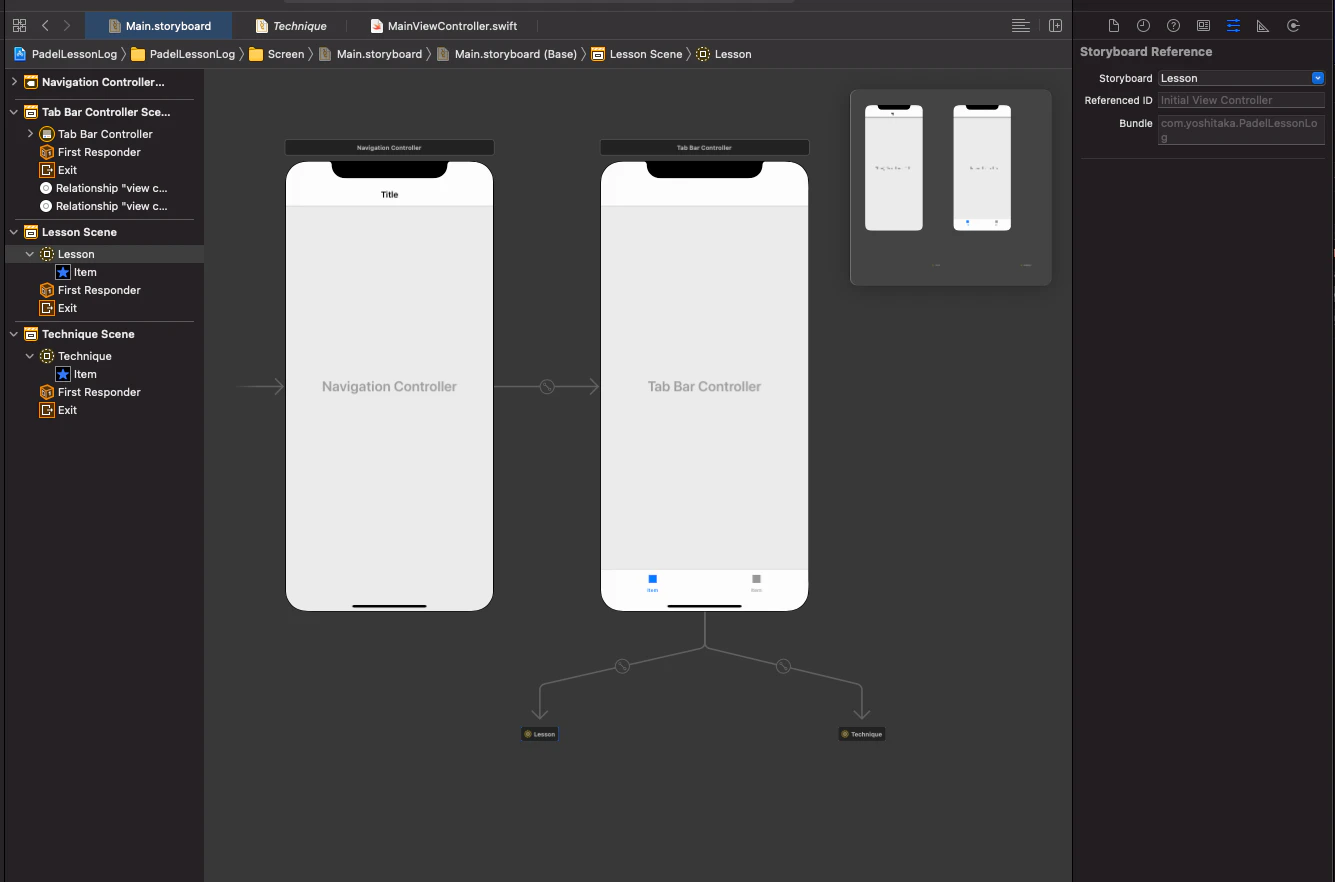Collapse the Tab Bar Controller Scene
This screenshot has width=1335, height=882.
coord(14,112)
